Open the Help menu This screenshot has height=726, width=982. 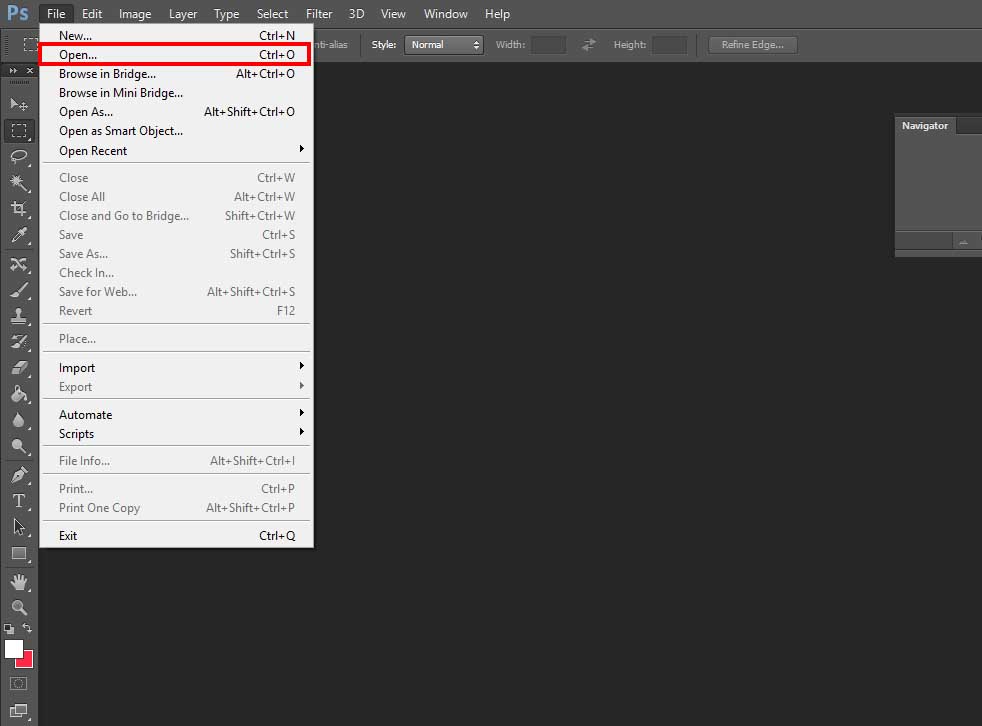tap(497, 14)
